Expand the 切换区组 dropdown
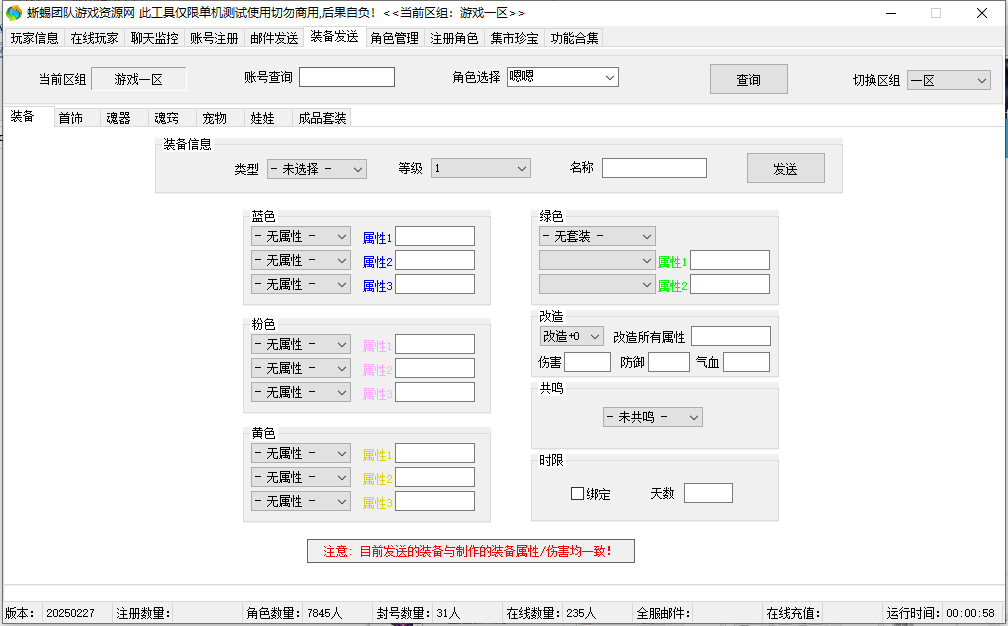Screen dimensions: 1008x626 (948, 80)
